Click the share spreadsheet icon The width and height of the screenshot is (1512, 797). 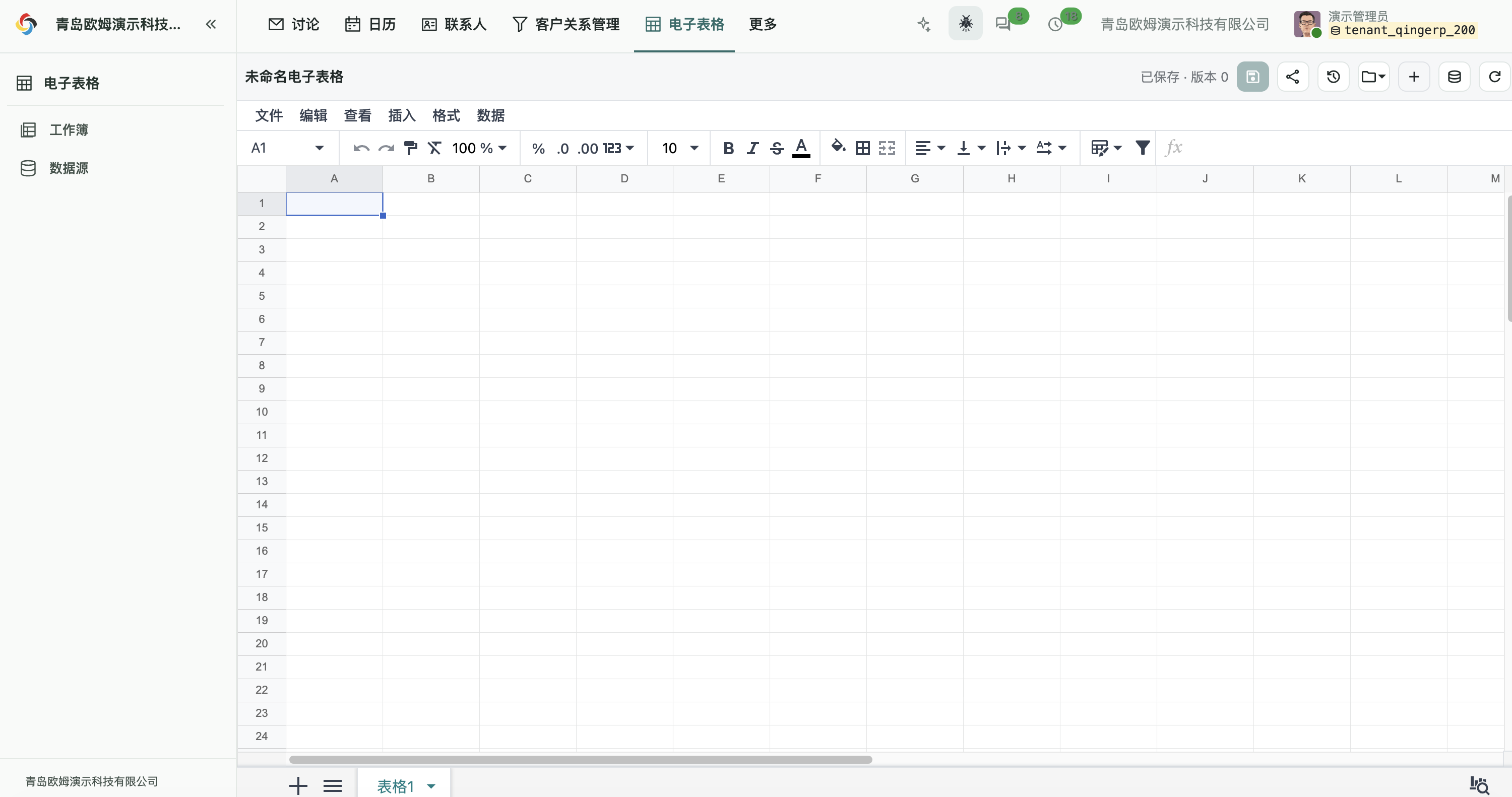(1292, 76)
